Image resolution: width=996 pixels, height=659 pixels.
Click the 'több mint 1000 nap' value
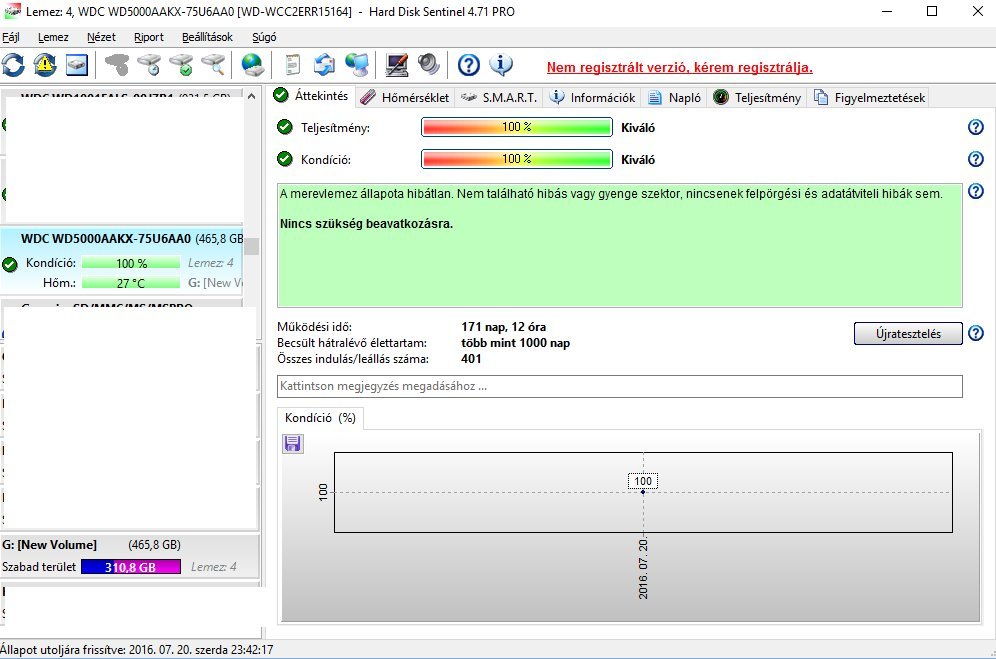point(516,343)
